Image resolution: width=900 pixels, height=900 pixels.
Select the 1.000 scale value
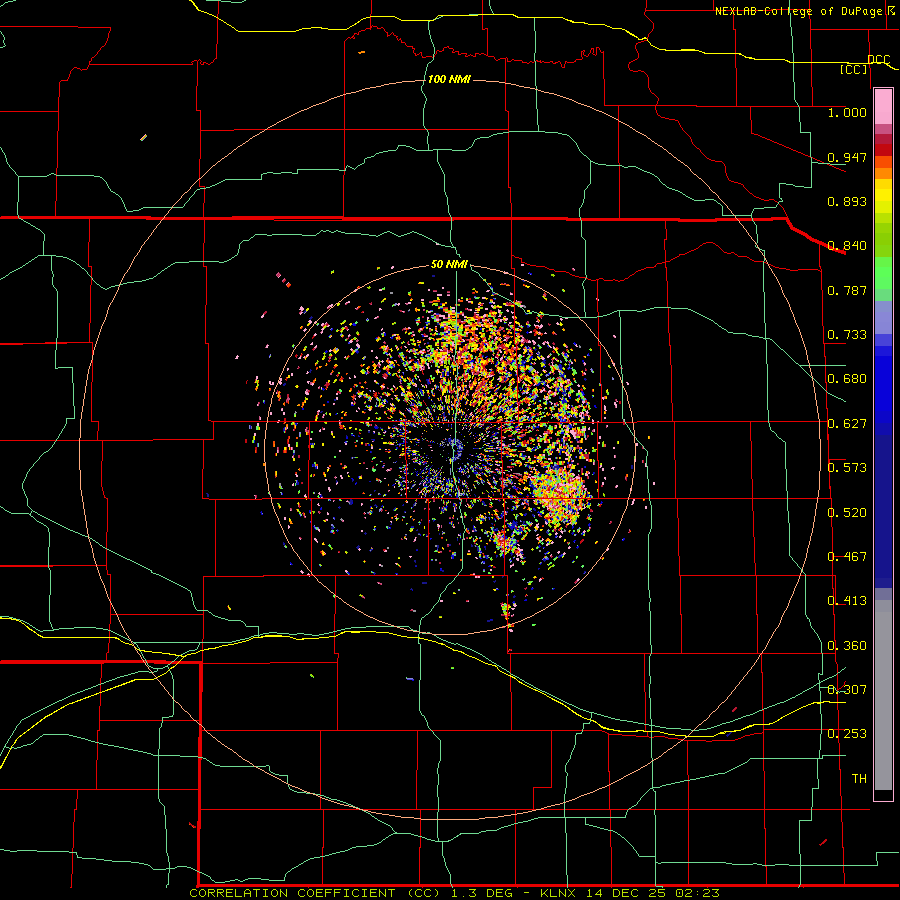pyautogui.click(x=847, y=112)
